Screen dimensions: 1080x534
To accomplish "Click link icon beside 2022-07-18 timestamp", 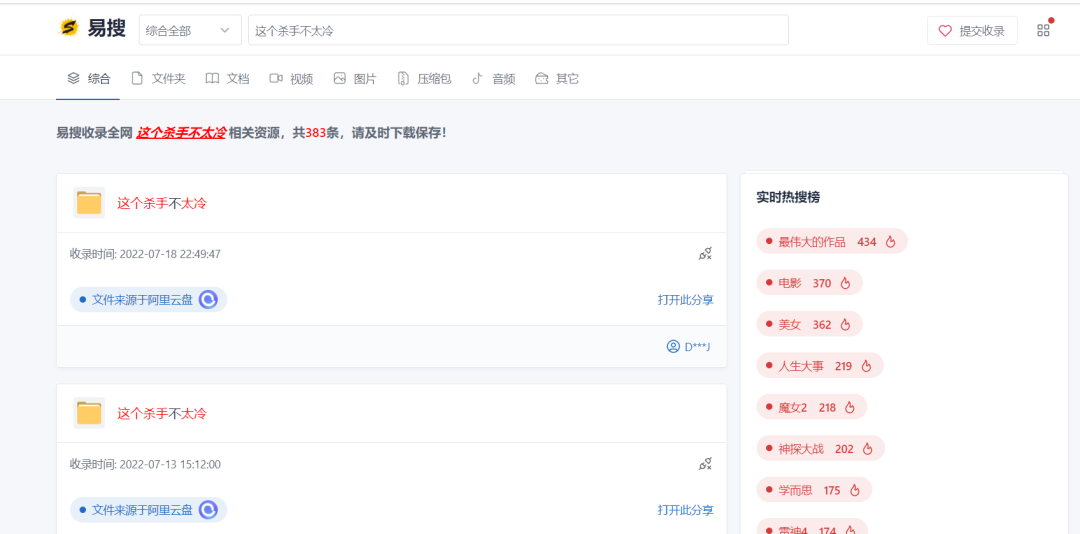I will 705,254.
